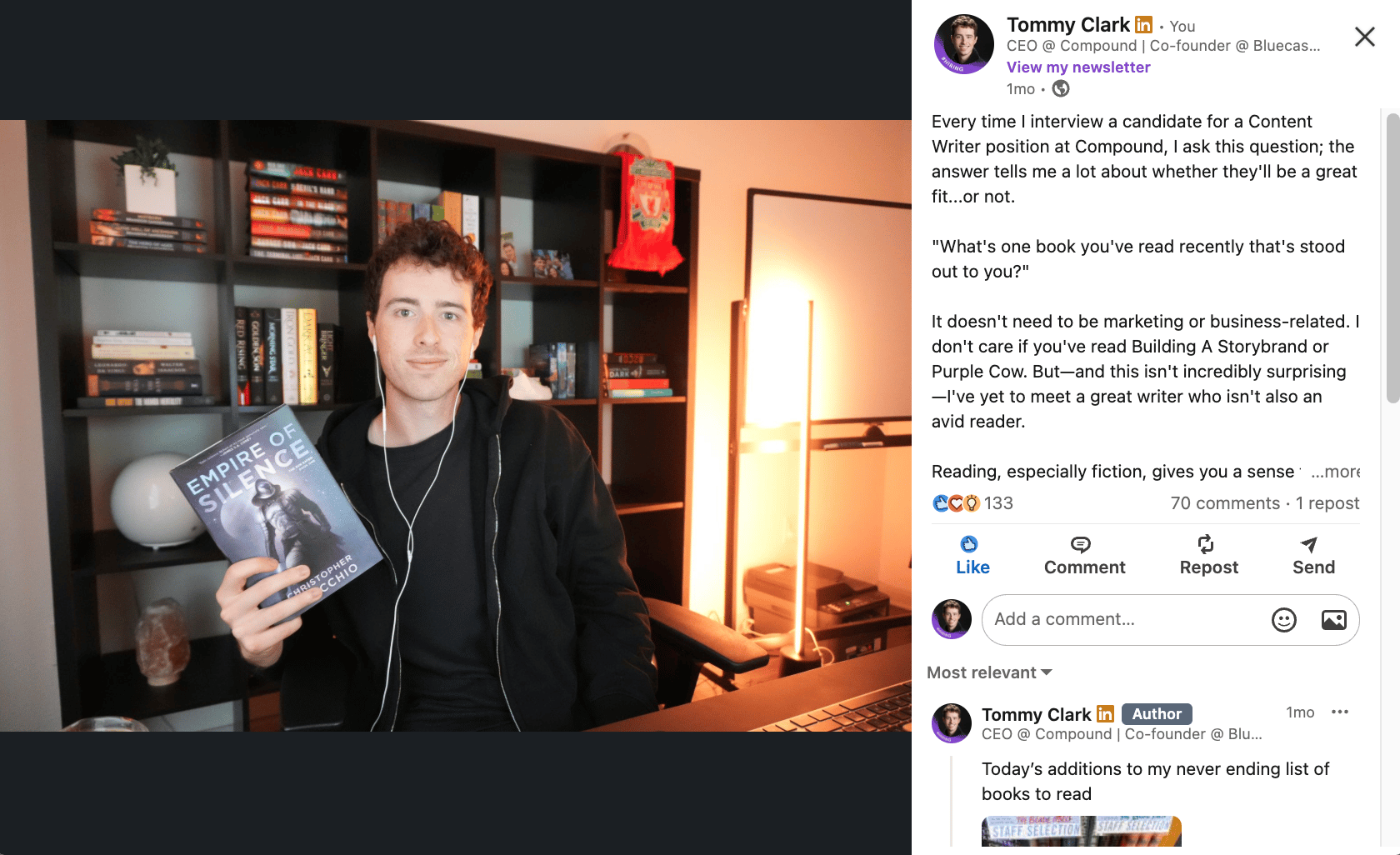The image size is (1400, 855).
Task: Click in the Add a comment field
Action: pyautogui.click(x=1125, y=620)
